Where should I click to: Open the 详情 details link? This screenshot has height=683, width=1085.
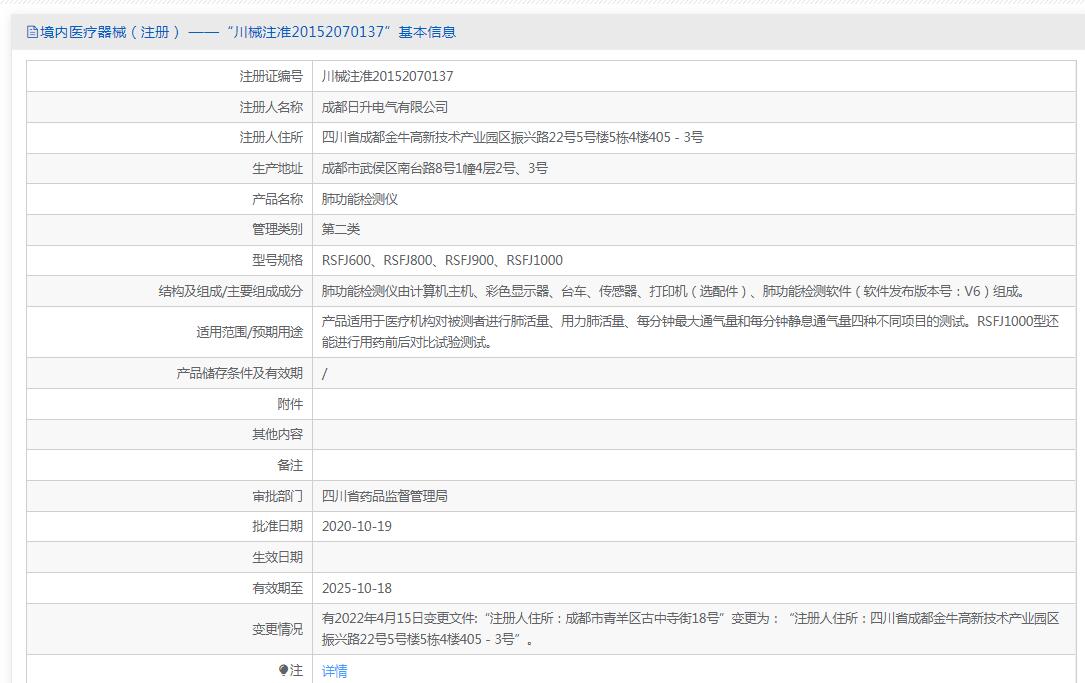(x=335, y=671)
